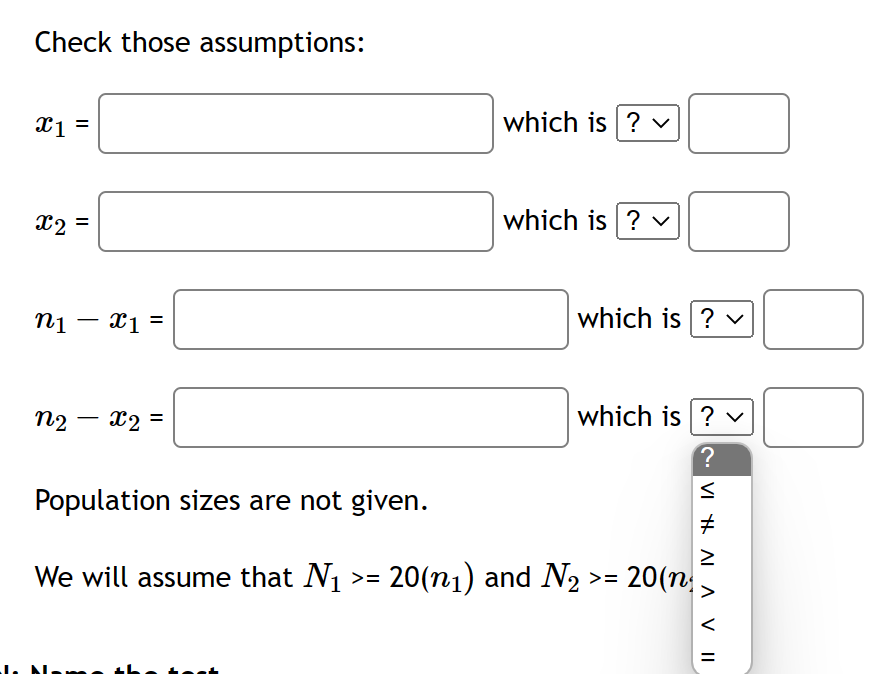This screenshot has height=674, width=878.
Task: Choose the > option from the list
Action: (x=722, y=591)
